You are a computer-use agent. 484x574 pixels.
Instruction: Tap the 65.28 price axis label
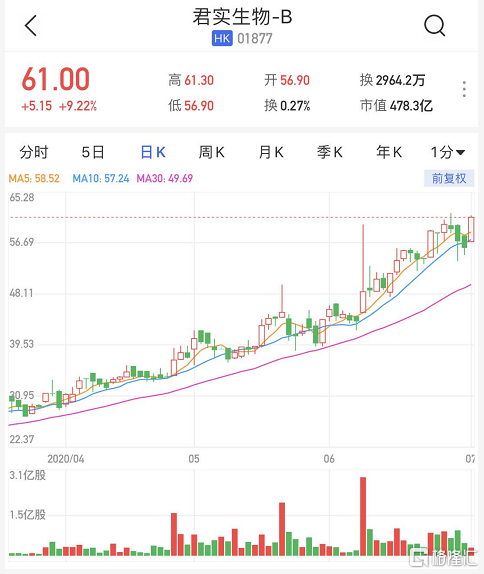pyautogui.click(x=22, y=198)
